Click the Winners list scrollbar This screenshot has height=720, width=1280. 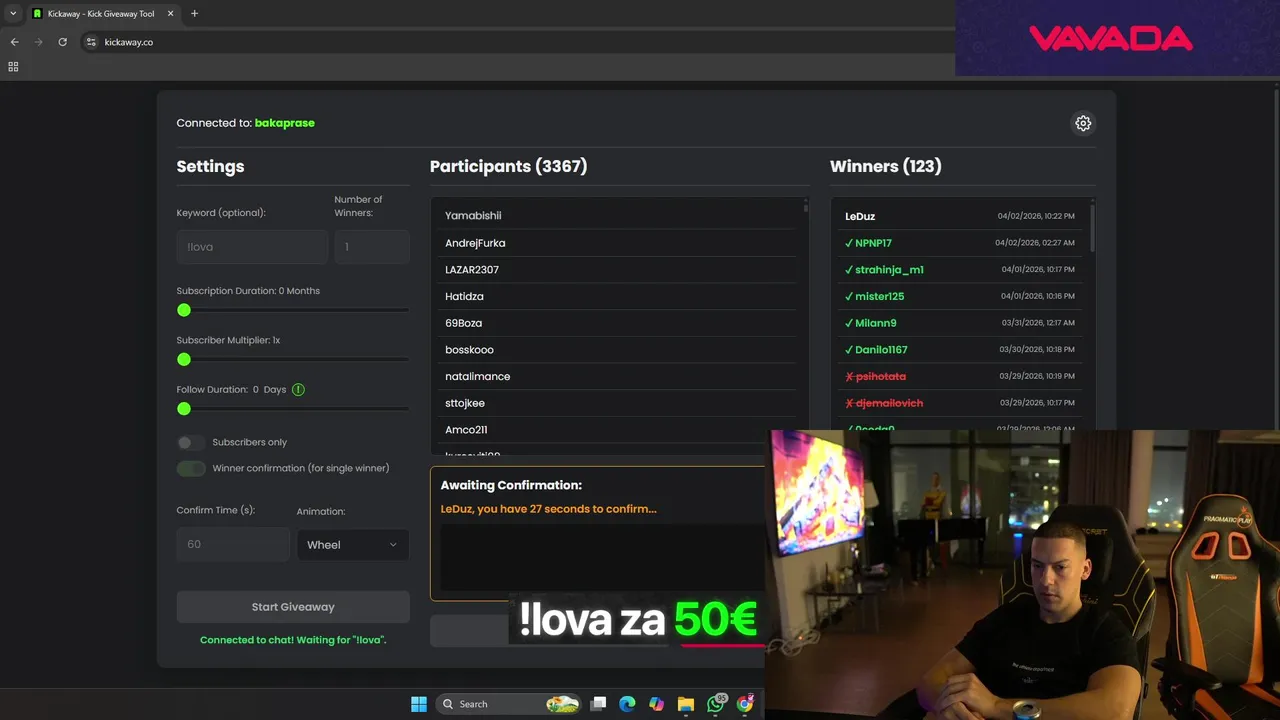[x=1092, y=228]
